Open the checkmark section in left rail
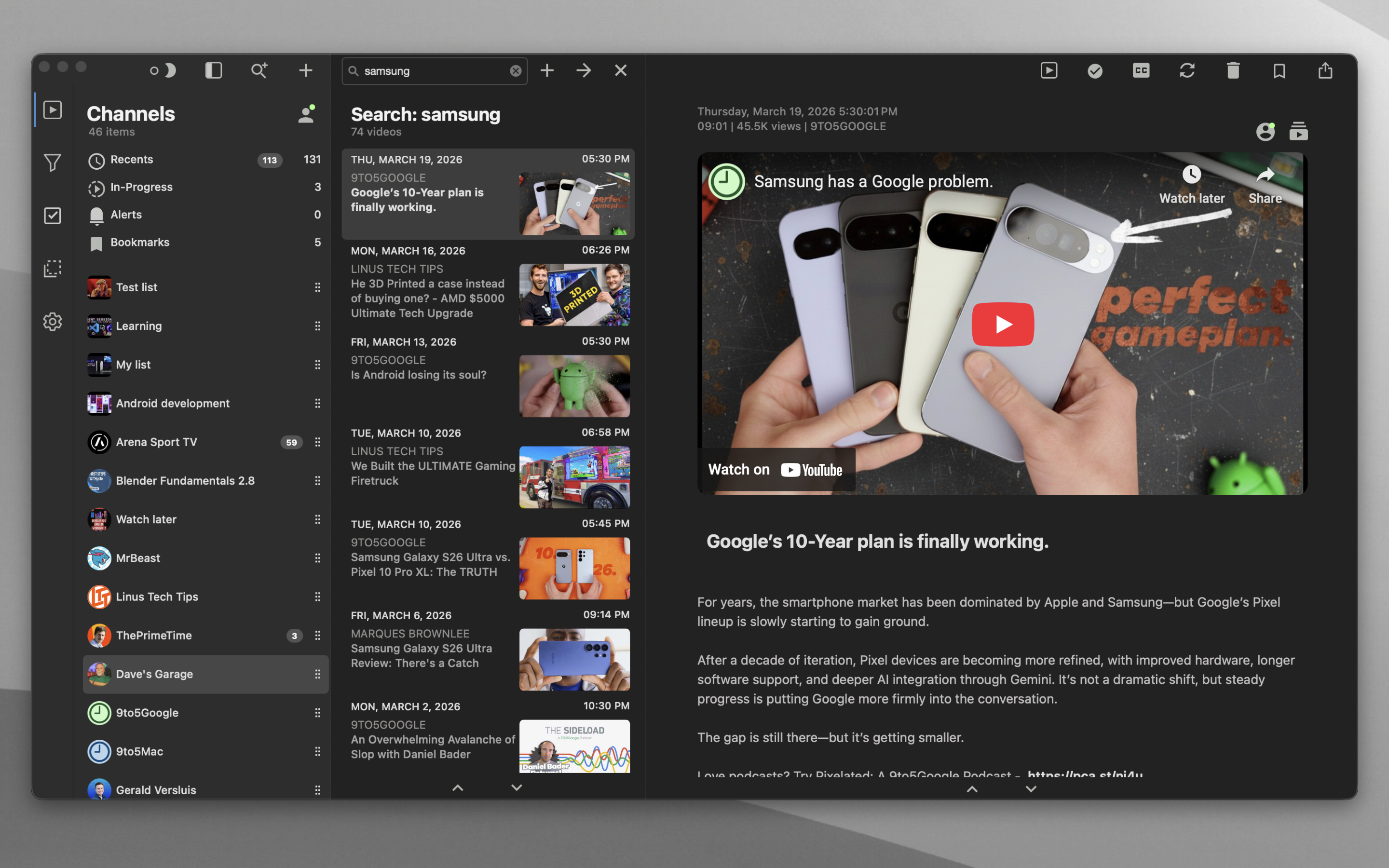 [52, 215]
